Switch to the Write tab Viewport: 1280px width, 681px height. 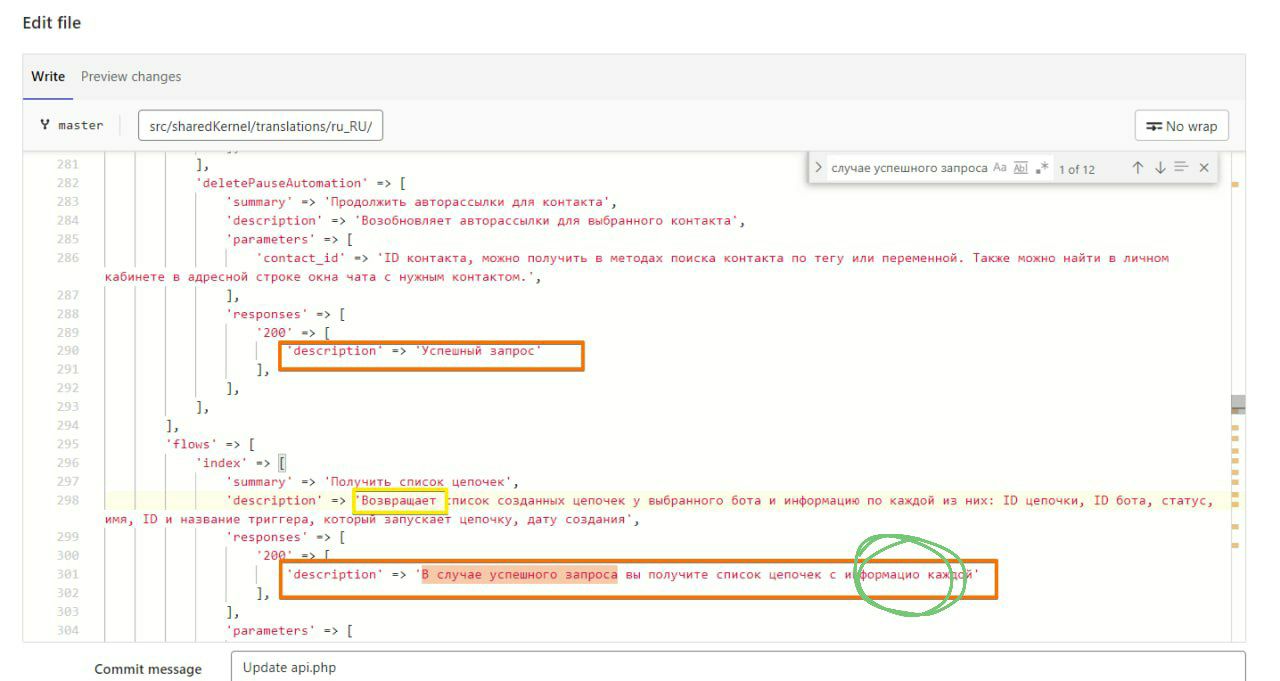point(48,77)
